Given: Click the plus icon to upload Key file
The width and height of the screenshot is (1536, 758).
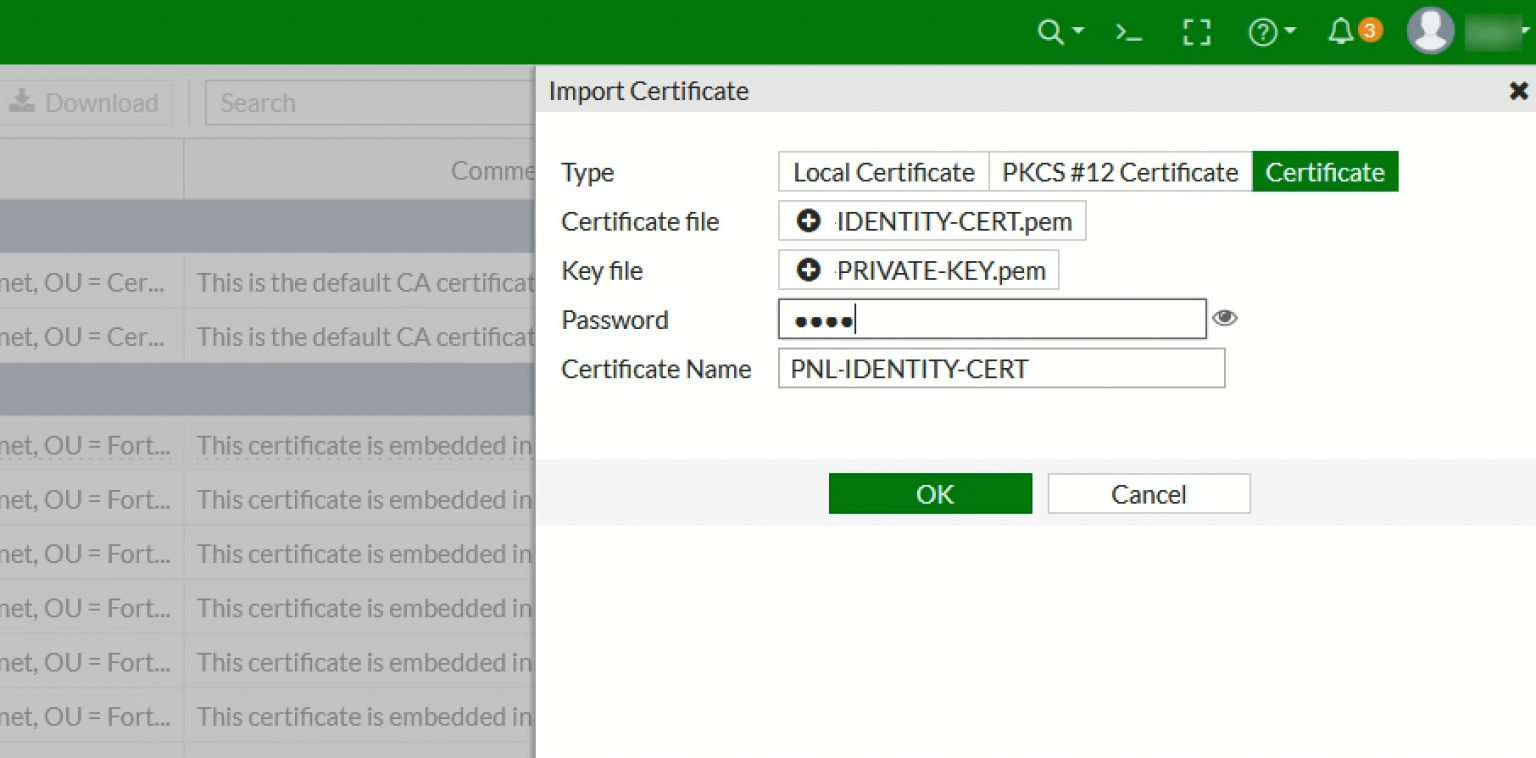Looking at the screenshot, I should tap(807, 269).
